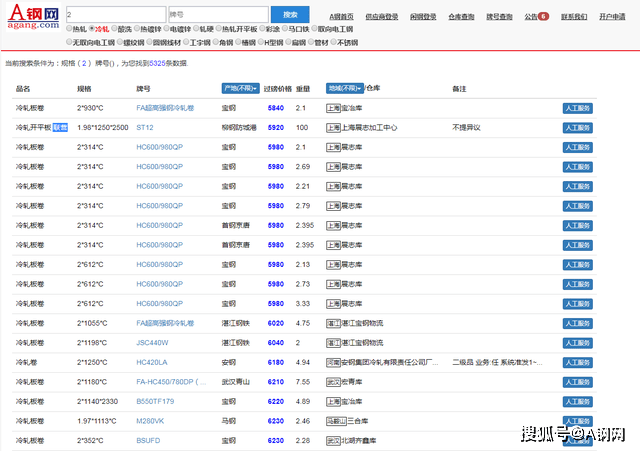Screen dimensions: 640x451
Task: Select the 圆钢线材 radio button
Action: pos(149,42)
